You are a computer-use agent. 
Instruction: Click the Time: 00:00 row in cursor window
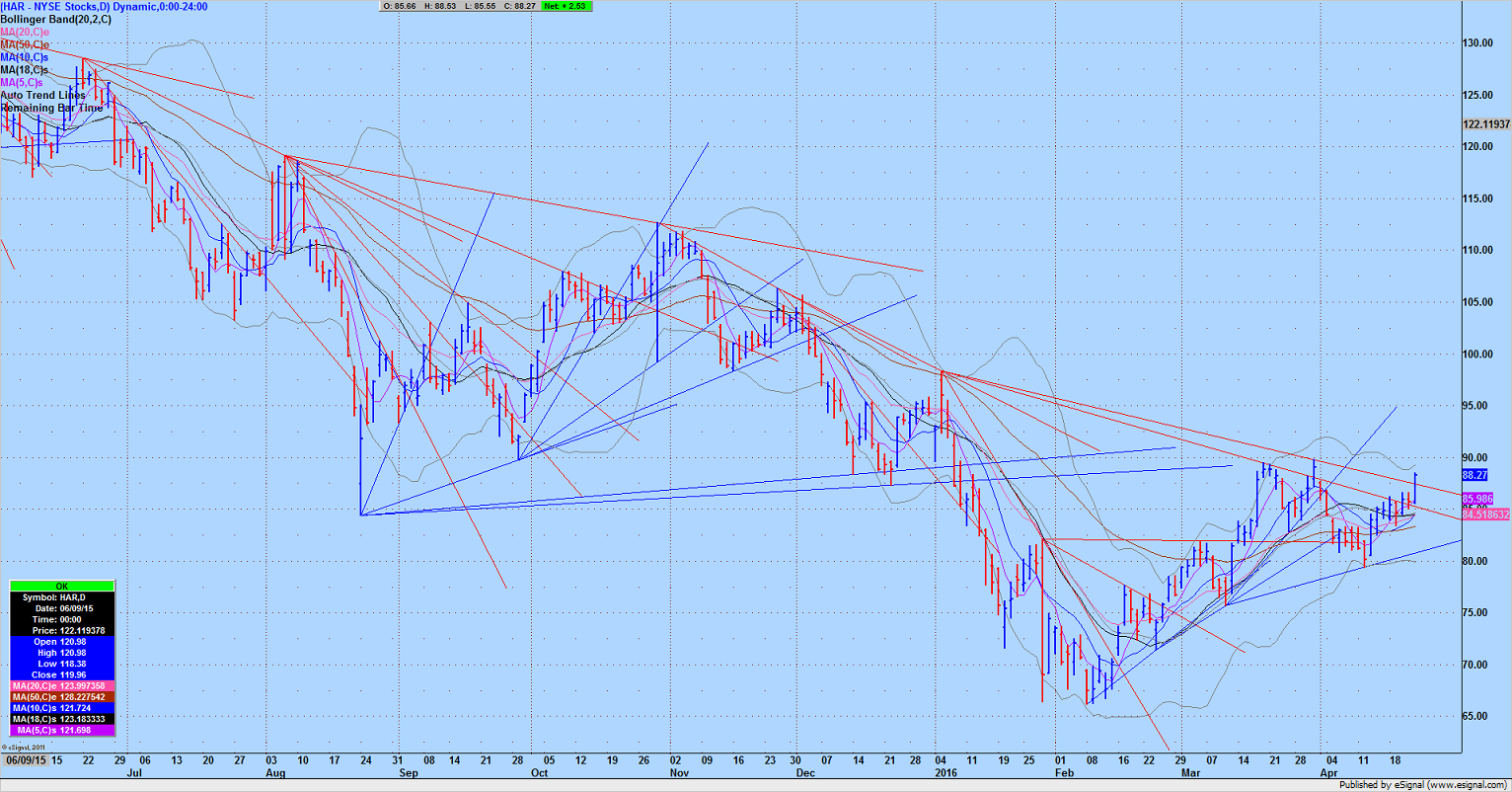coord(62,619)
